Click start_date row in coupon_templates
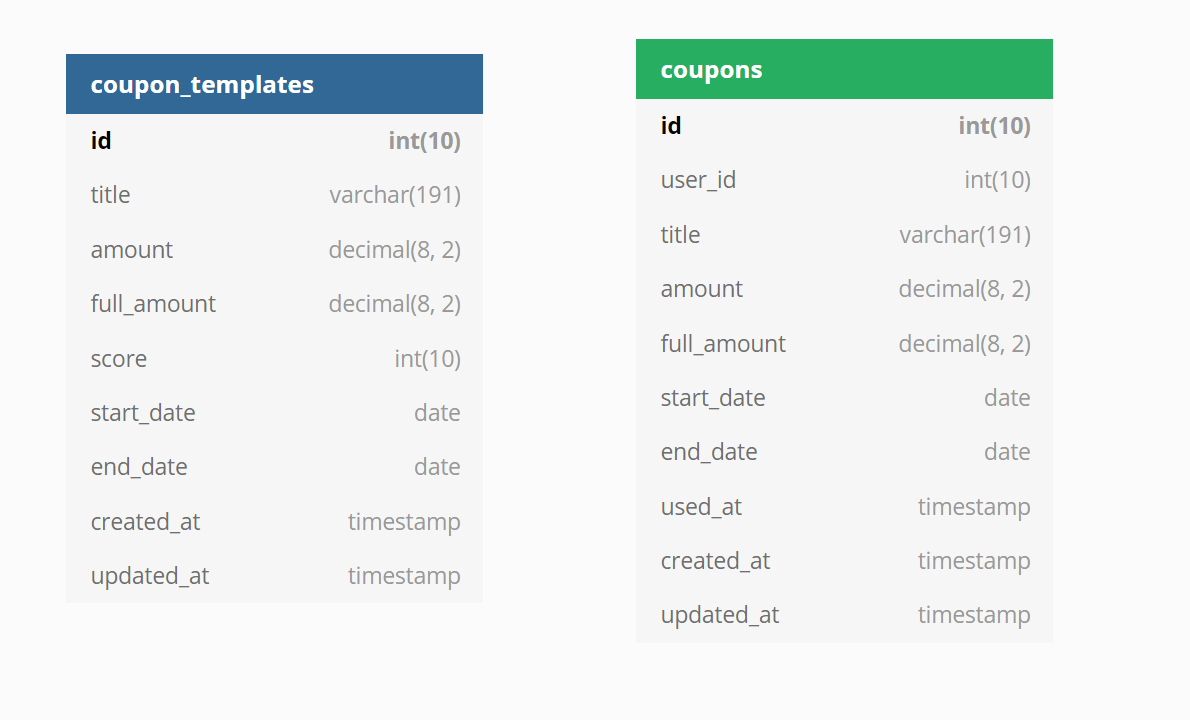Image resolution: width=1190 pixels, height=720 pixels. tap(274, 413)
